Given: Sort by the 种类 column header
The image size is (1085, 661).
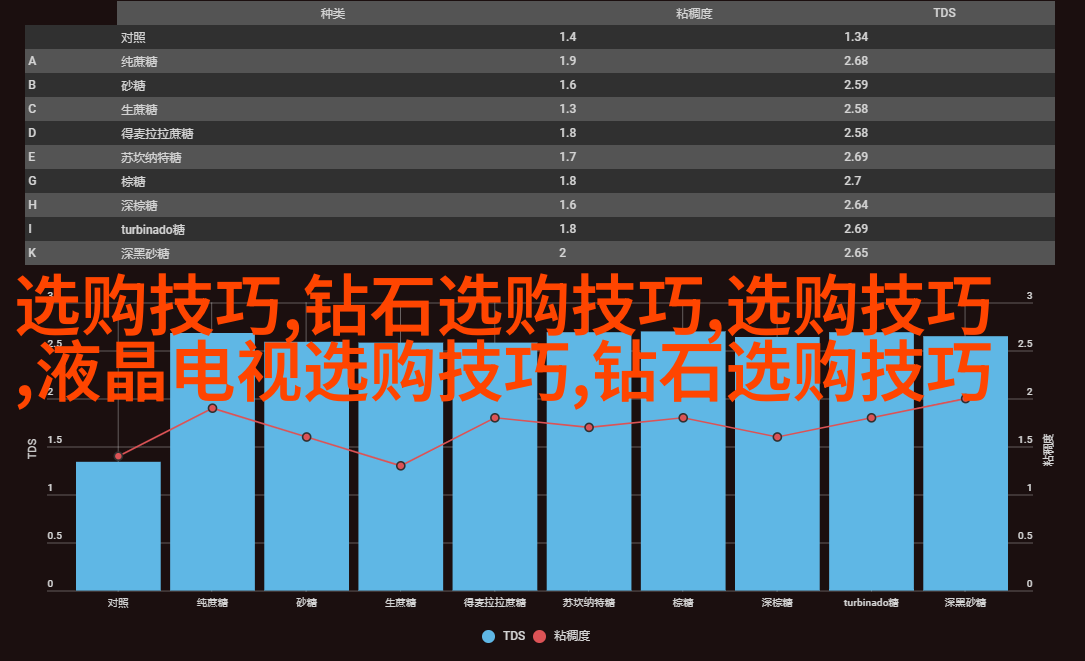Looking at the screenshot, I should (x=333, y=13).
